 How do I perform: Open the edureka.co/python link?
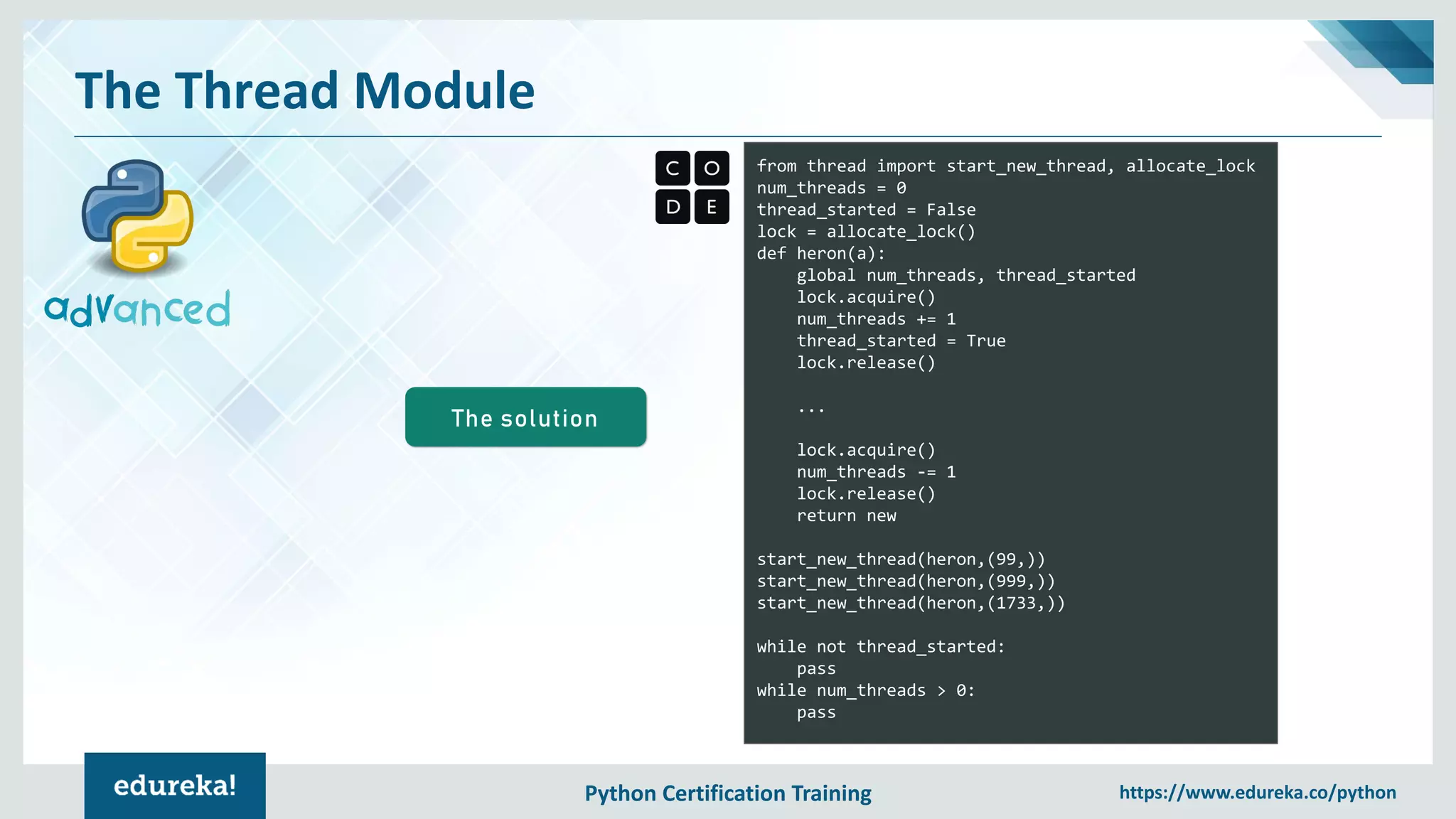pos(1257,793)
